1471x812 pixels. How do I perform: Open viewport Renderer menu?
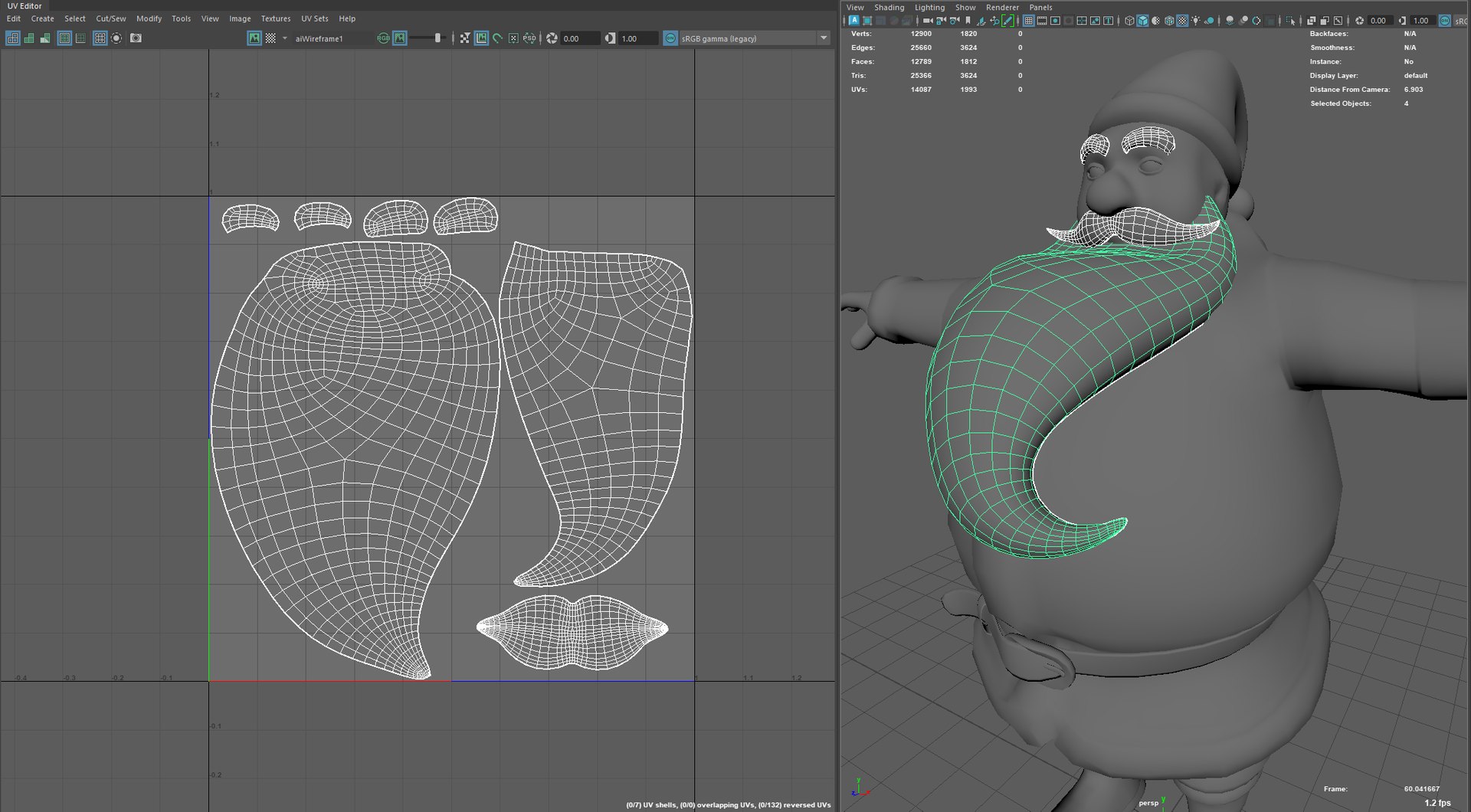(x=1002, y=7)
